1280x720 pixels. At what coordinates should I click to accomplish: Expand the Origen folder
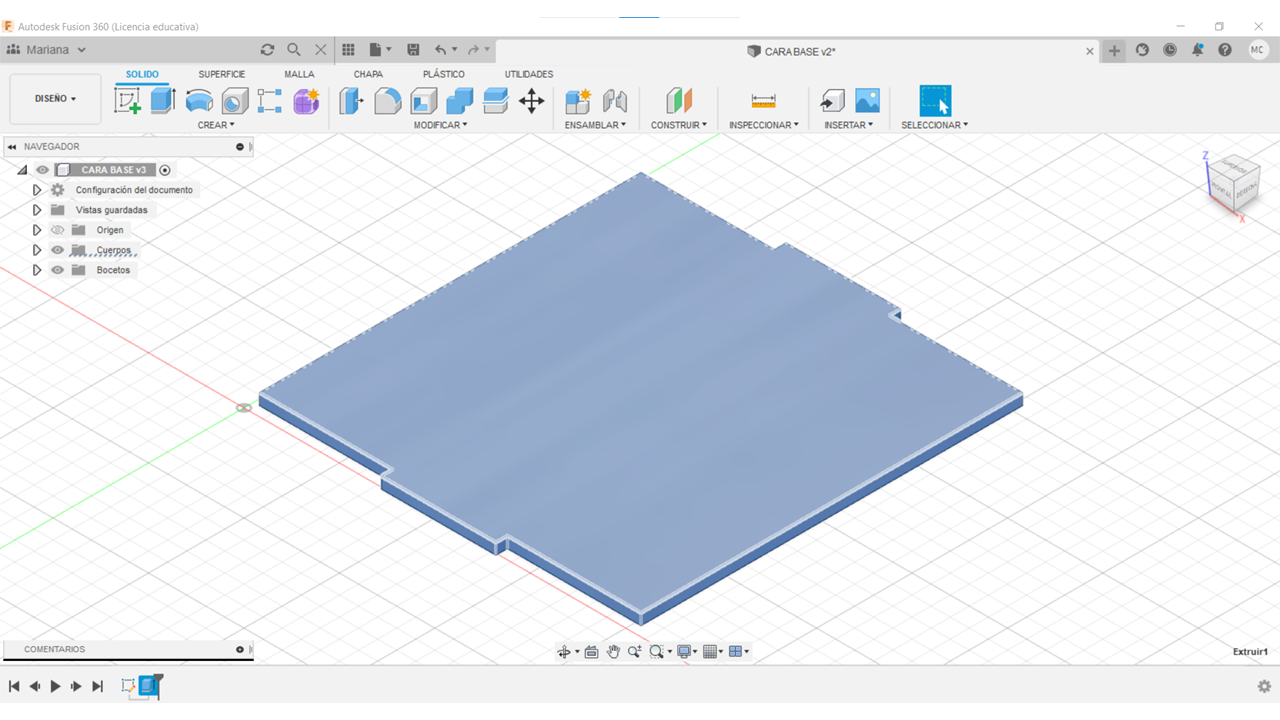pos(37,230)
